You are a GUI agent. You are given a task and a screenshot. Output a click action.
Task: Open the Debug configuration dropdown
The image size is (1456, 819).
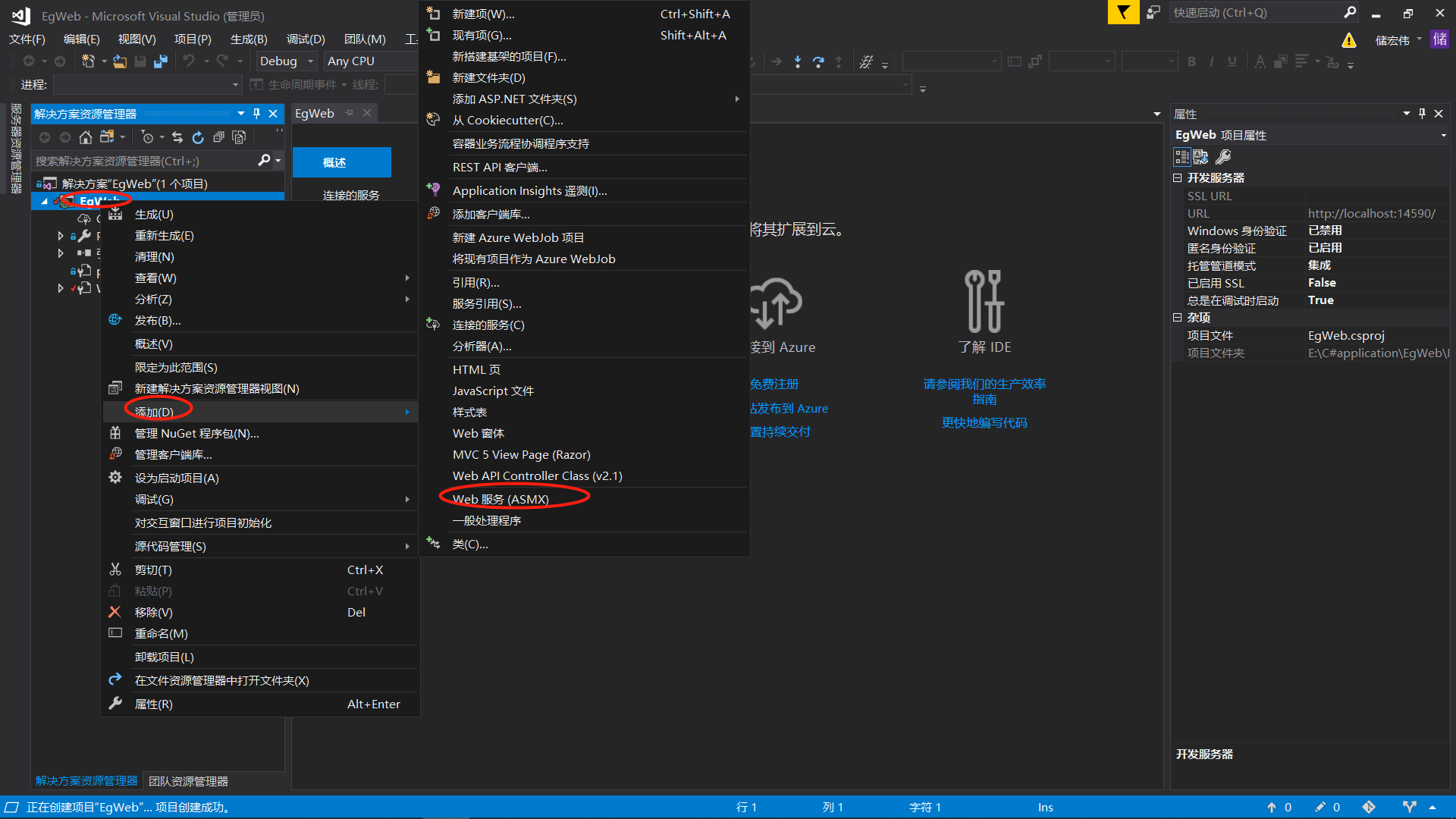[310, 61]
